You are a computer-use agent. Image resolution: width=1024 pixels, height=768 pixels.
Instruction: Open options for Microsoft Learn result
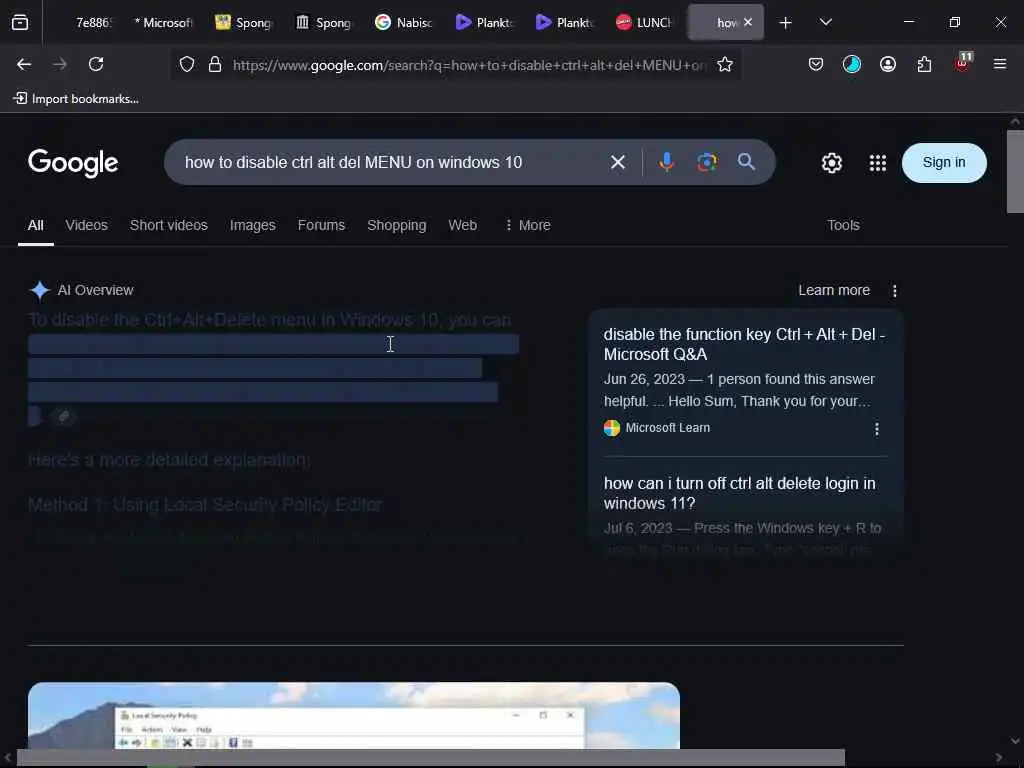pyautogui.click(x=876, y=428)
